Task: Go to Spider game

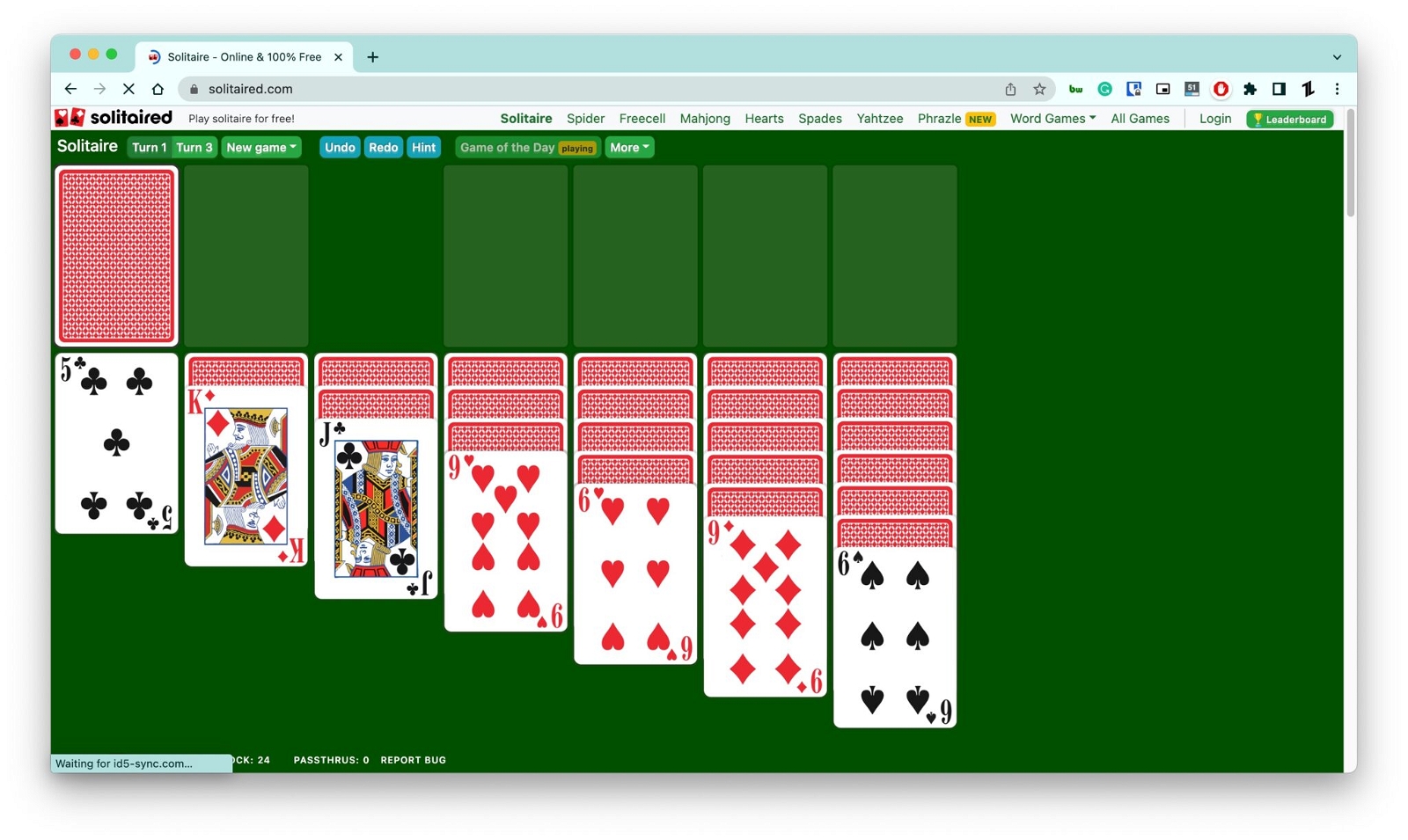Action: coord(585,119)
